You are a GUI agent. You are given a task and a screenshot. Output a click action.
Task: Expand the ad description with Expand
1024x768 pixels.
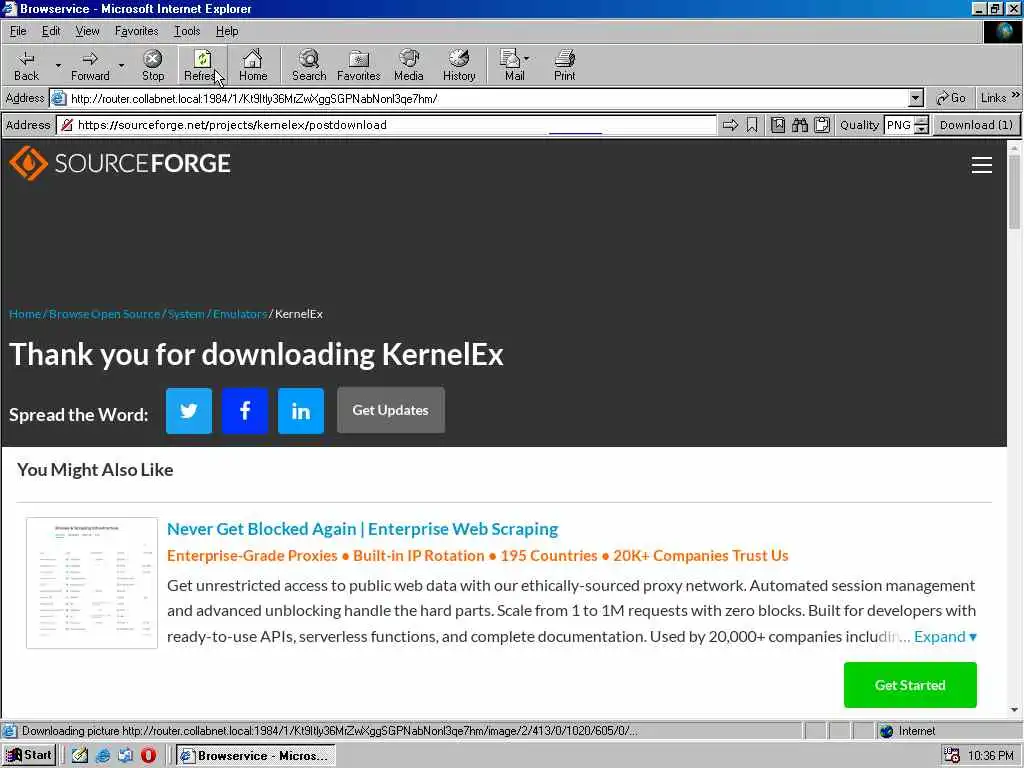click(945, 637)
